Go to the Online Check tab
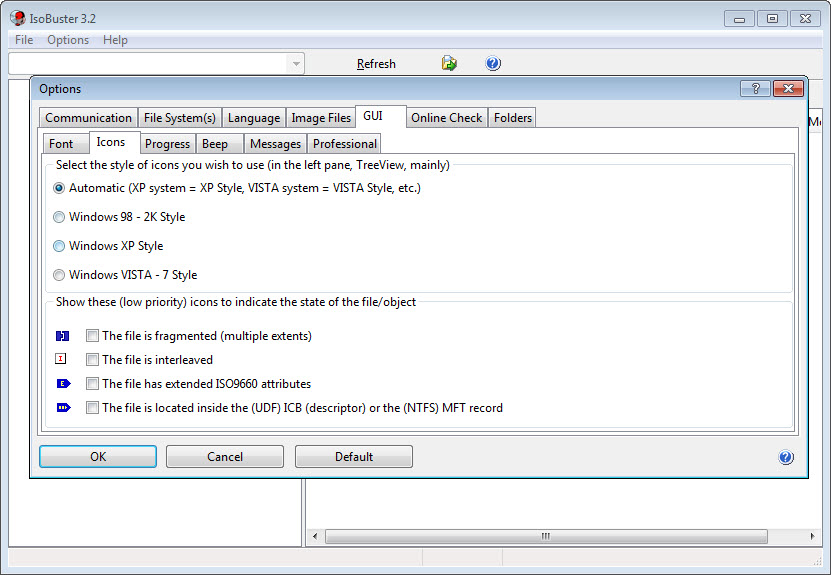This screenshot has width=831, height=575. tap(447, 118)
